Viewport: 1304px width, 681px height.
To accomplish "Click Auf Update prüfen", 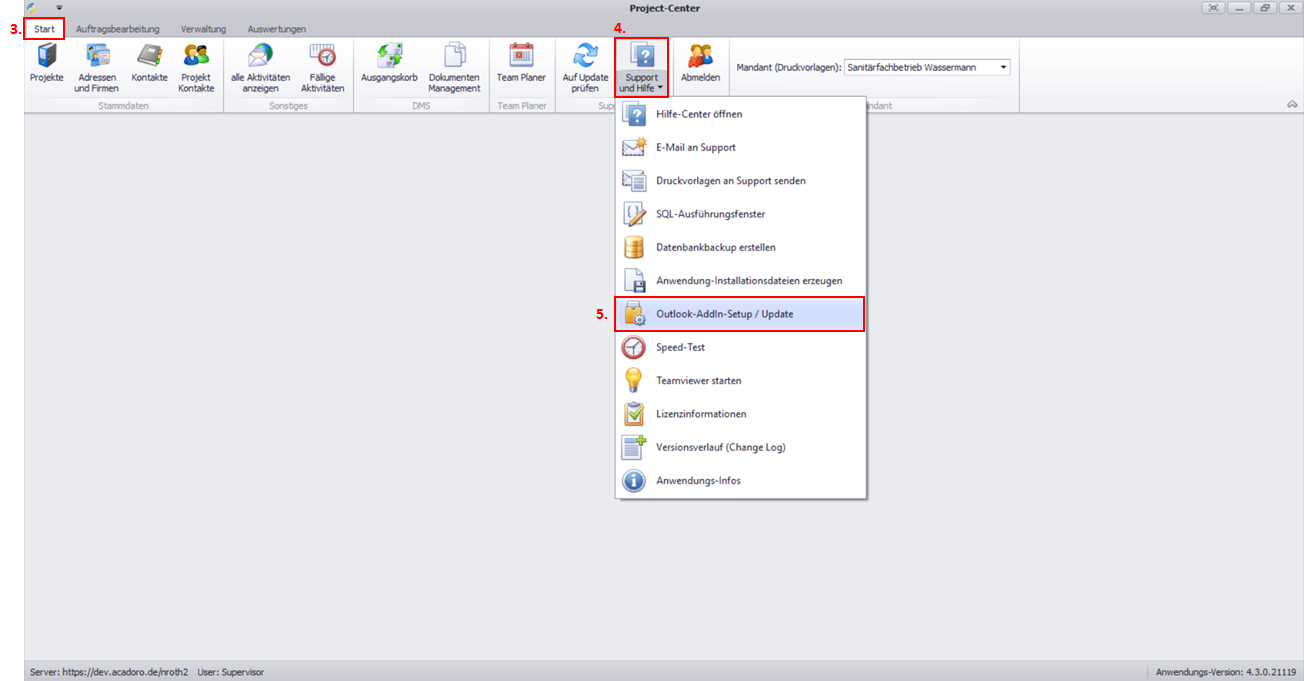I will [x=585, y=66].
